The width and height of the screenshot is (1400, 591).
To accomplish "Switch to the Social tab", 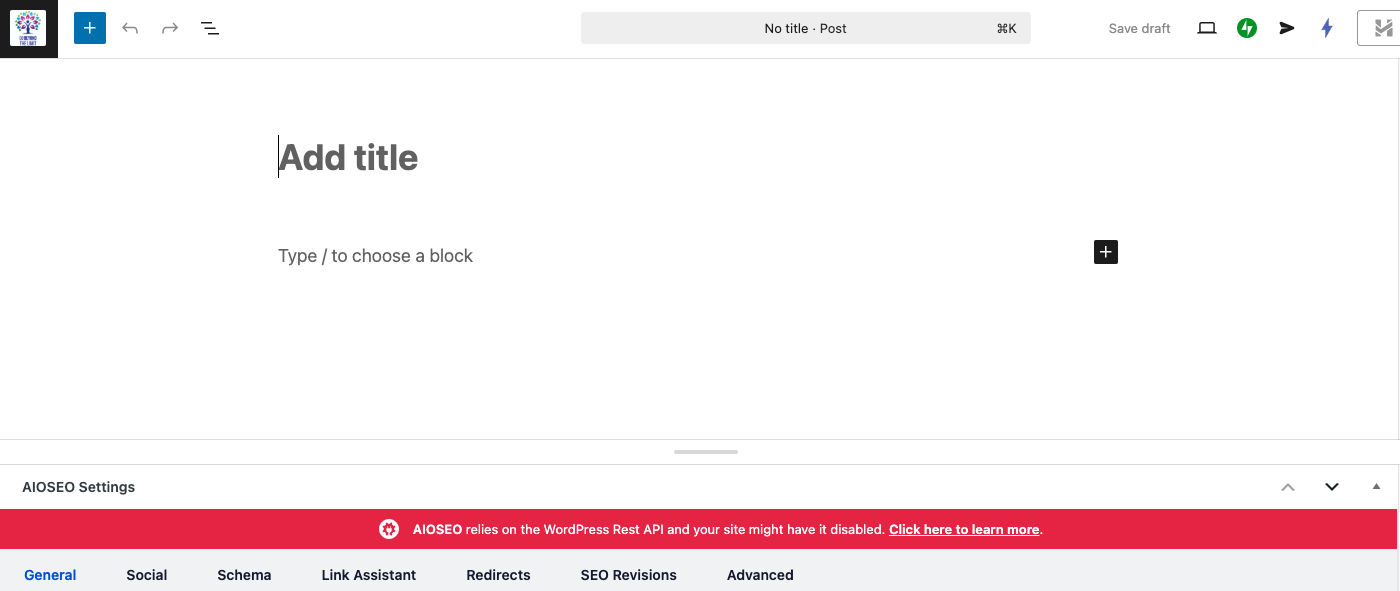I will (x=147, y=575).
